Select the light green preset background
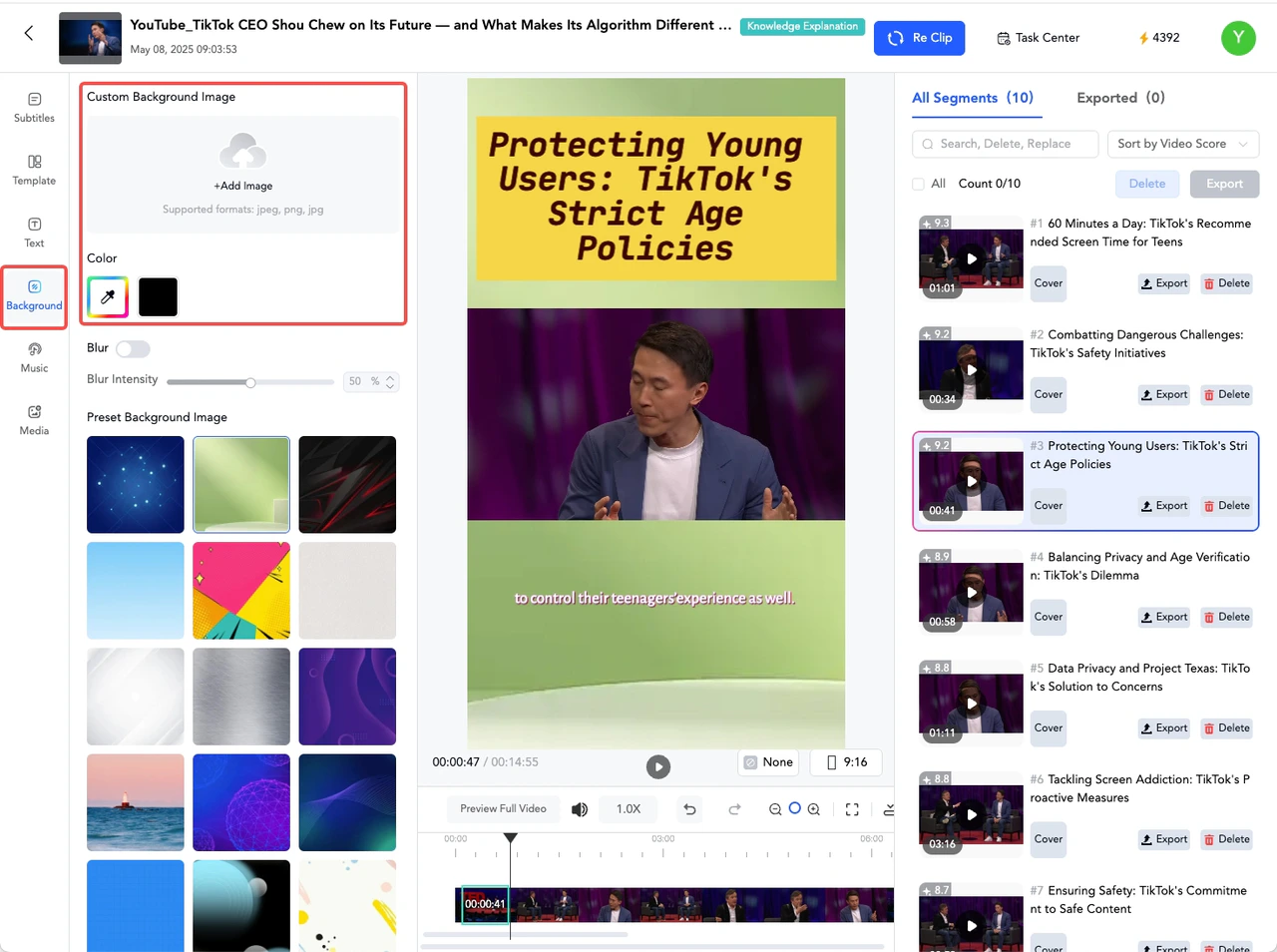The width and height of the screenshot is (1277, 952). click(241, 485)
